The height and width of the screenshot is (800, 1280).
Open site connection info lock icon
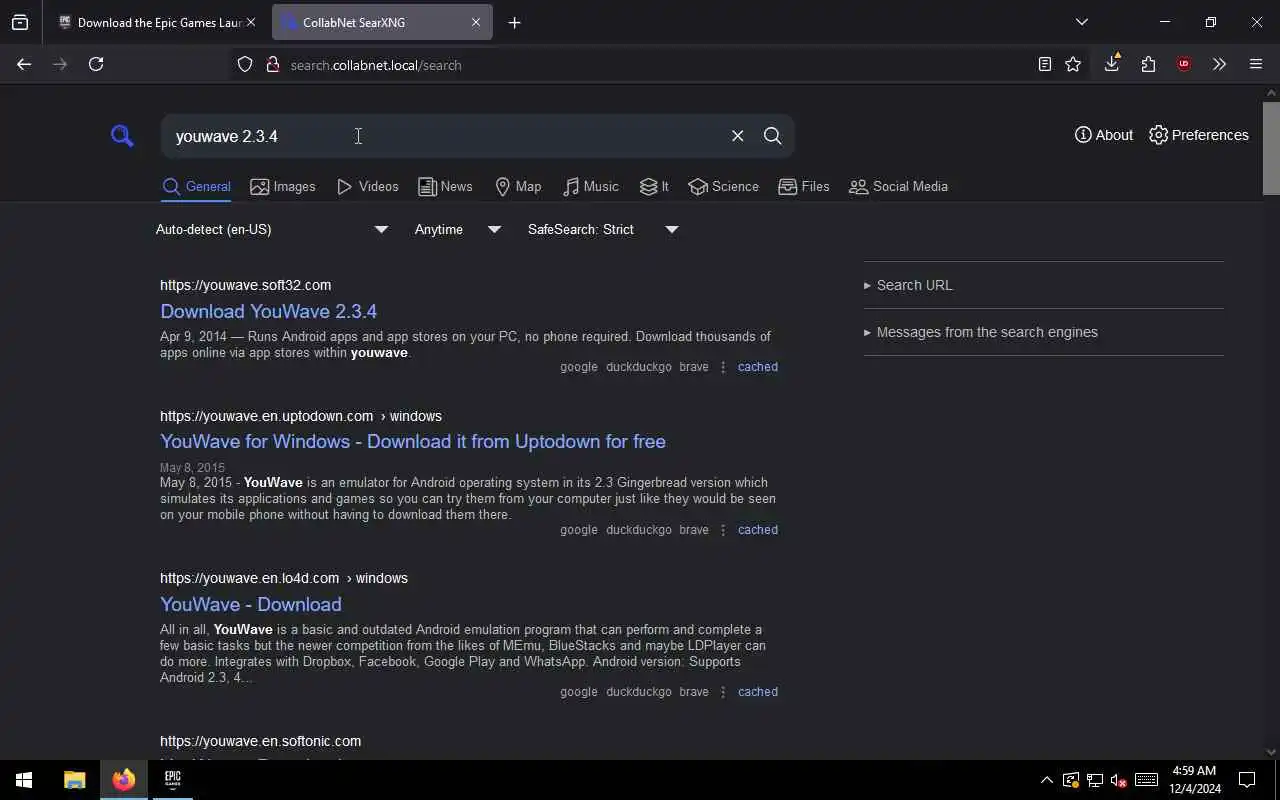coord(272,64)
